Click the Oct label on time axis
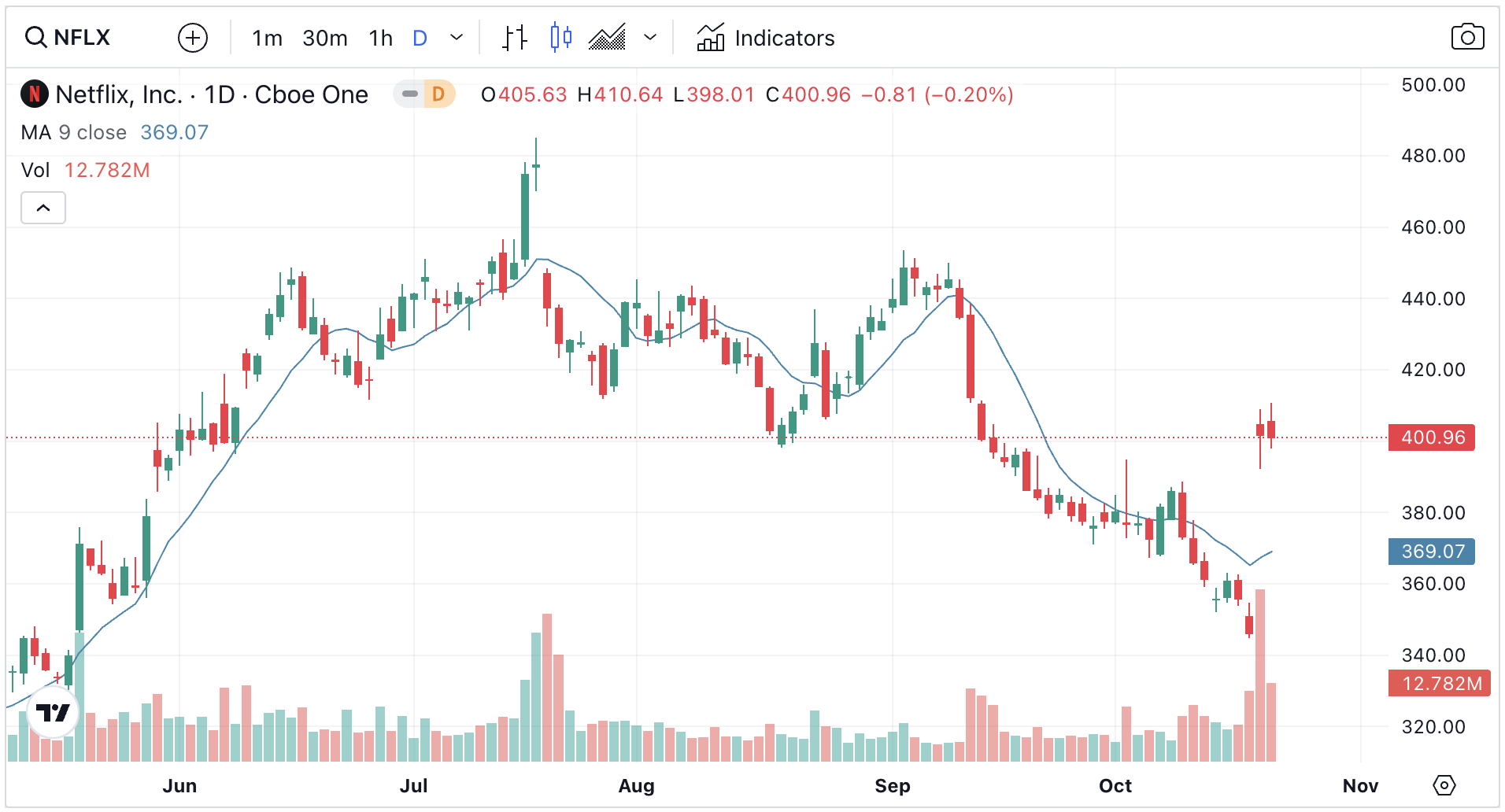Image resolution: width=1505 pixels, height=812 pixels. pos(1115,785)
